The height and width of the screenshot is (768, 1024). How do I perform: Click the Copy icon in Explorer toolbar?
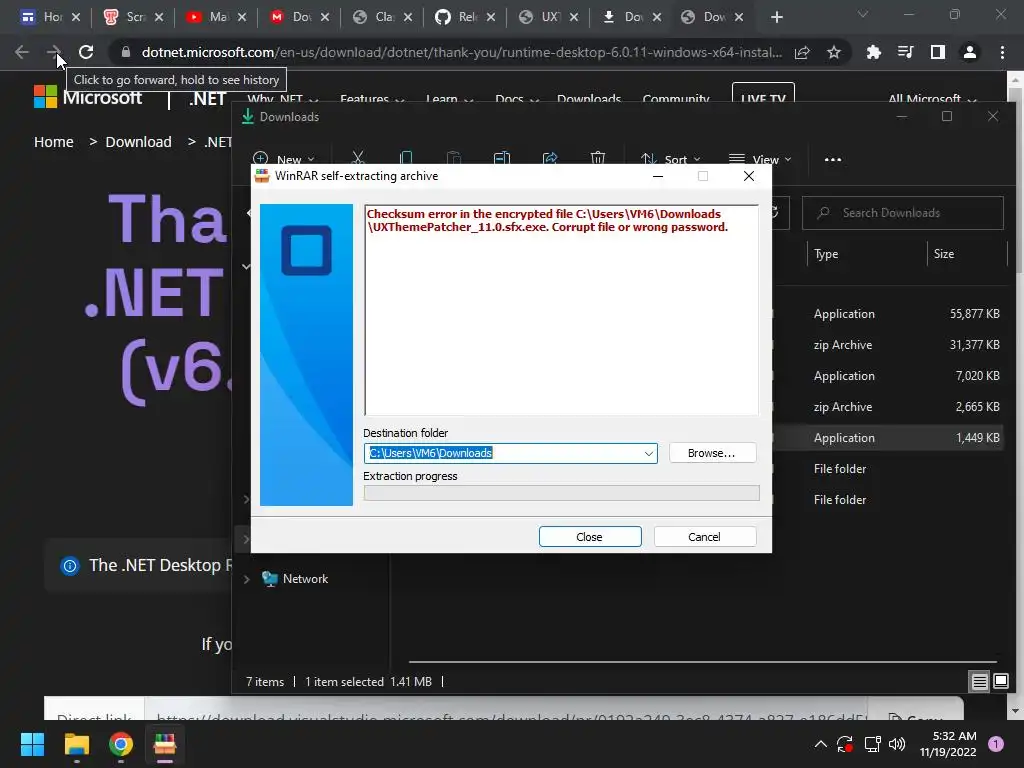[406, 159]
